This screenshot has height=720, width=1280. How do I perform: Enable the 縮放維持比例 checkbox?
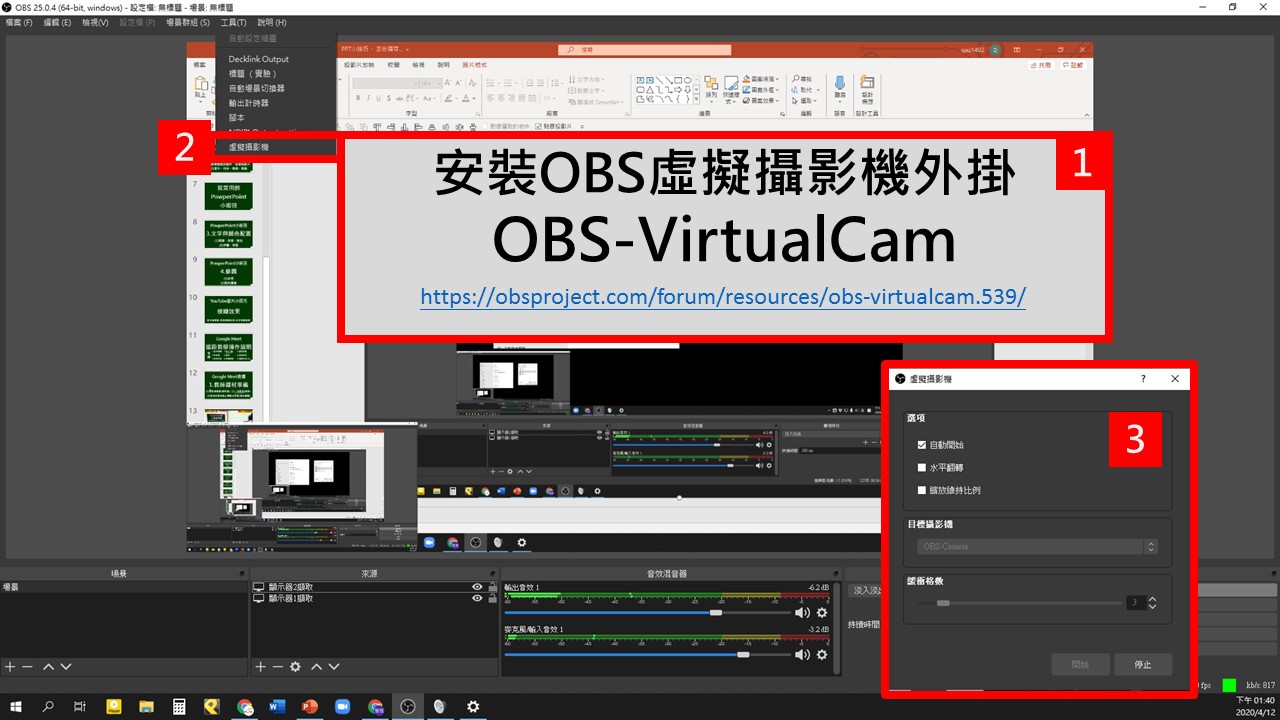pyautogui.click(x=922, y=490)
